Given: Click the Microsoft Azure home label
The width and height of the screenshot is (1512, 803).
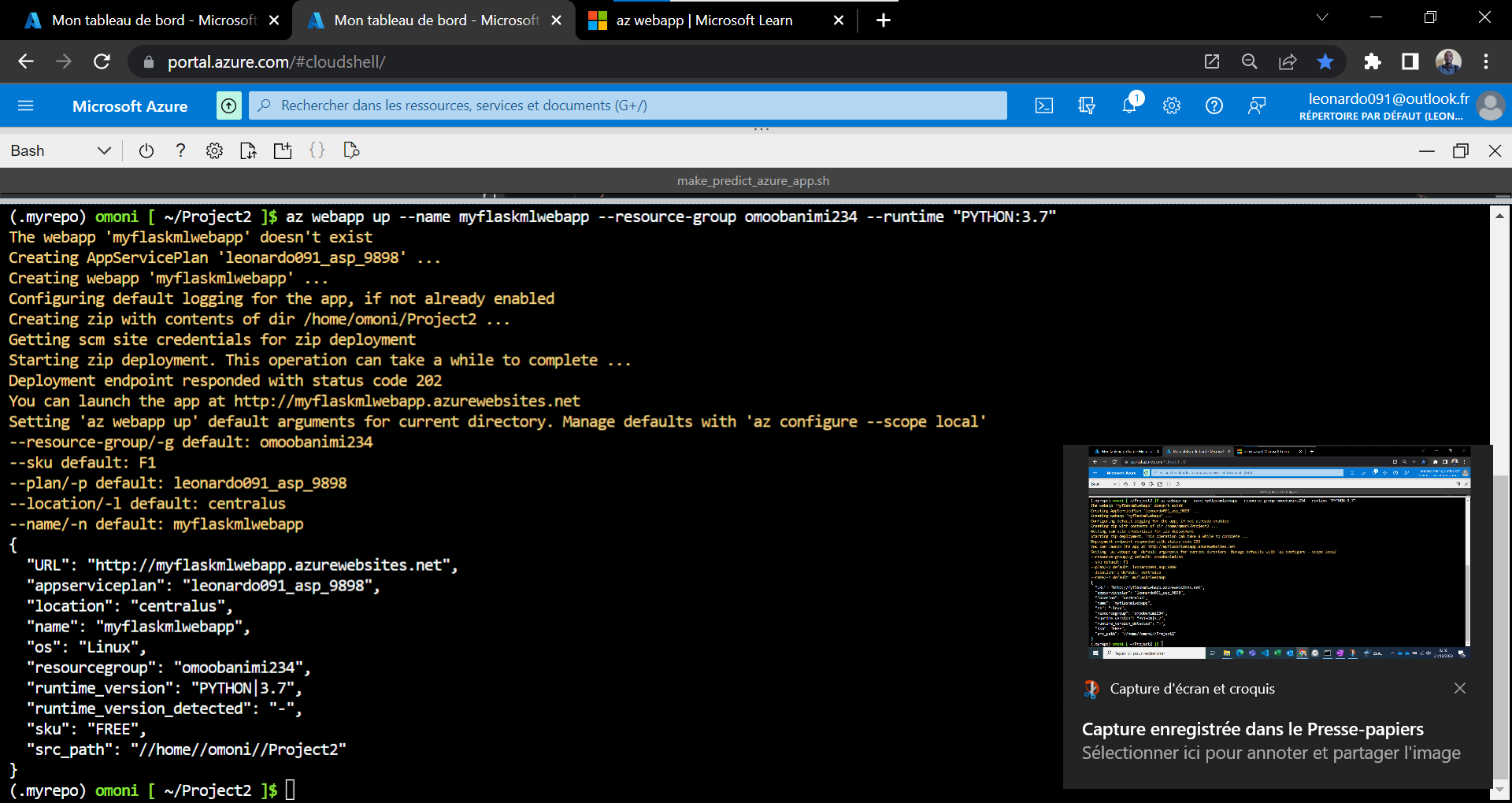Looking at the screenshot, I should tap(130, 105).
